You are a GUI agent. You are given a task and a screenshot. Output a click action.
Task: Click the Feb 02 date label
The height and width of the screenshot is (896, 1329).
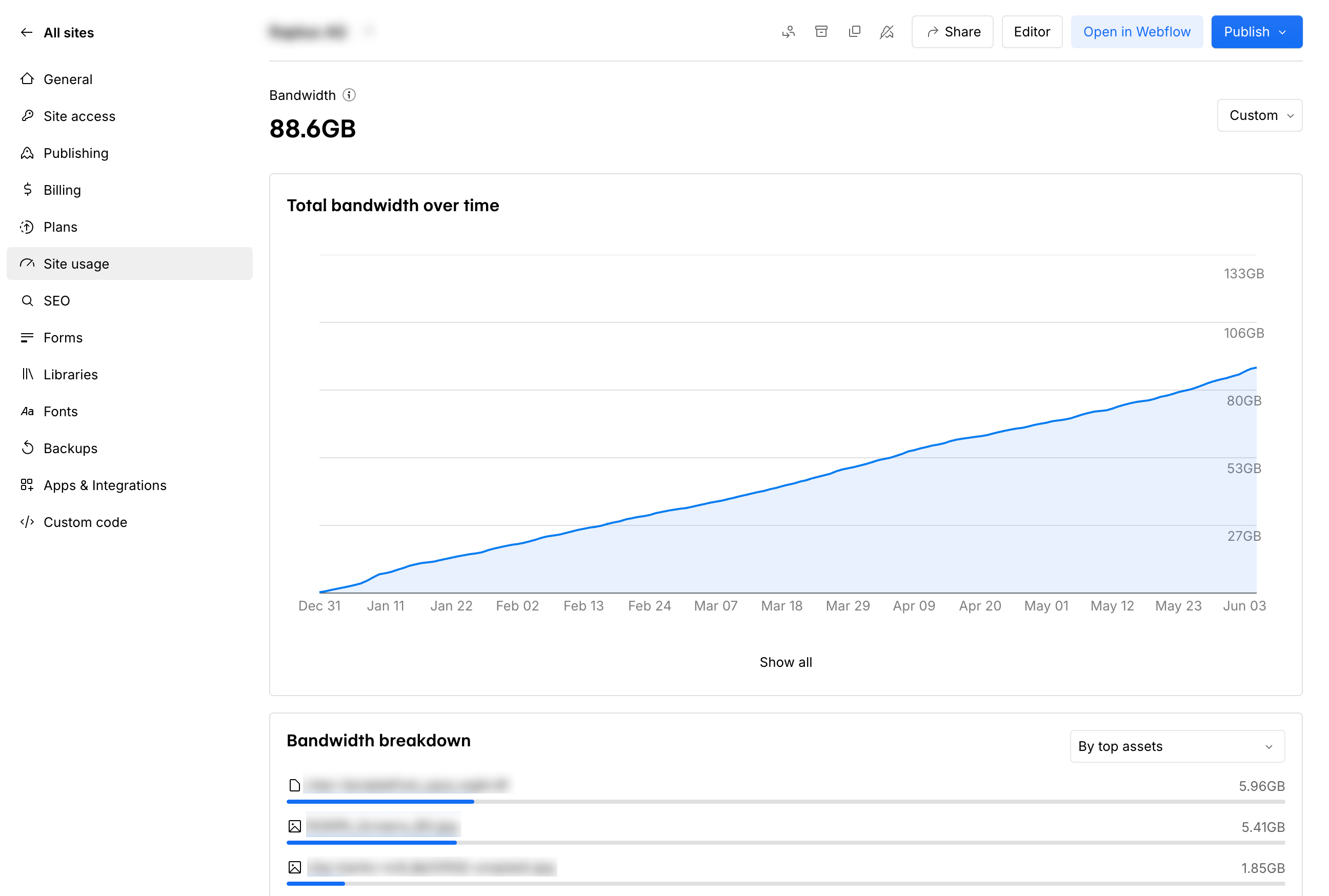517,606
